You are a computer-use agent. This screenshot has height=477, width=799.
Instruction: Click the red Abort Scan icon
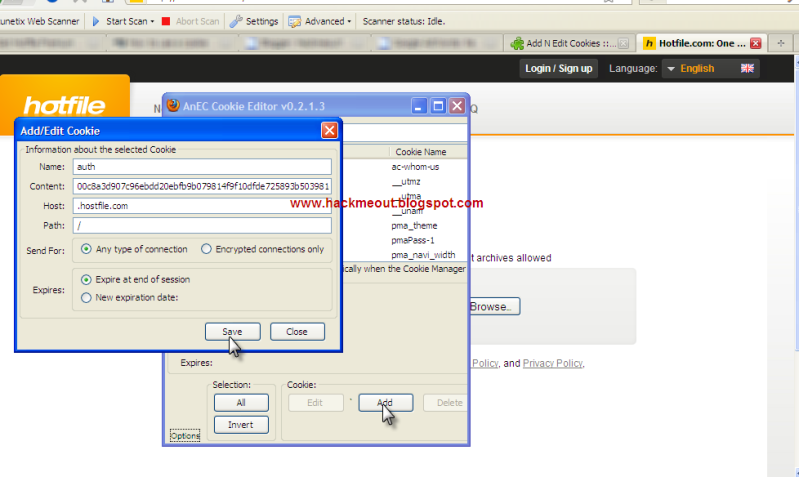pos(166,21)
